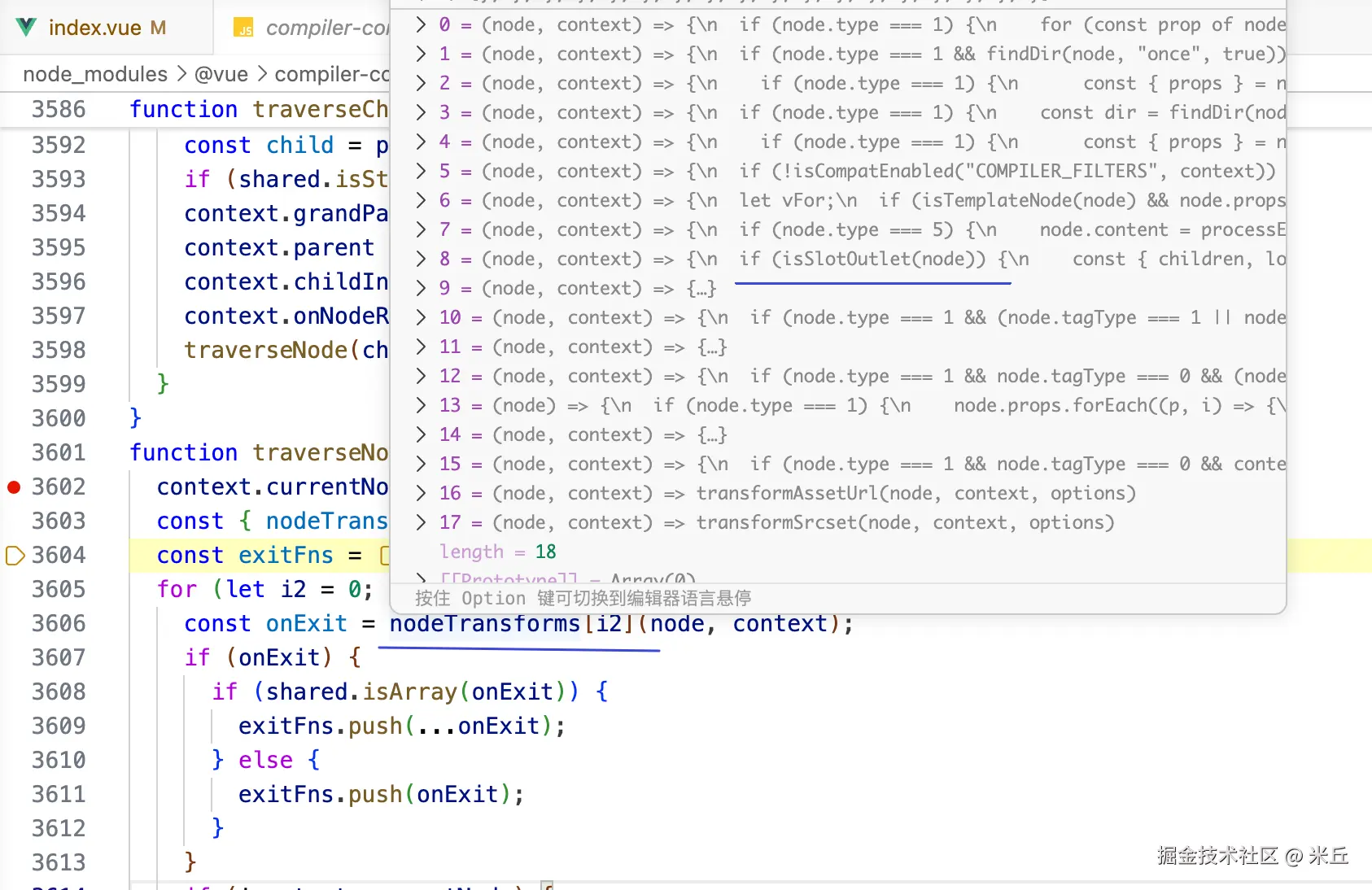Click exitFns.push(onExit) on line 3611
The height and width of the screenshot is (890, 1372).
(x=382, y=794)
